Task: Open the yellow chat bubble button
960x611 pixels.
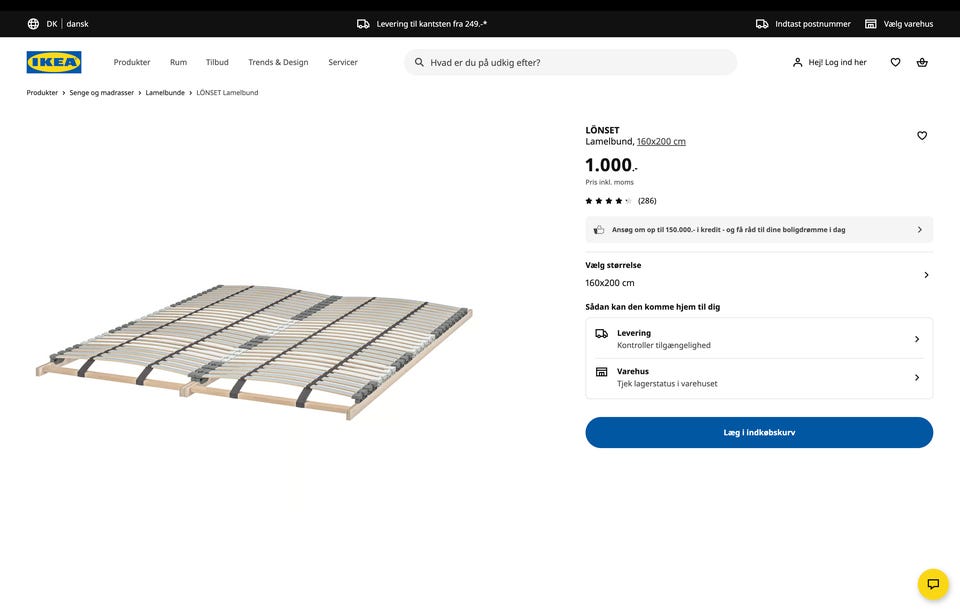Action: tap(932, 583)
